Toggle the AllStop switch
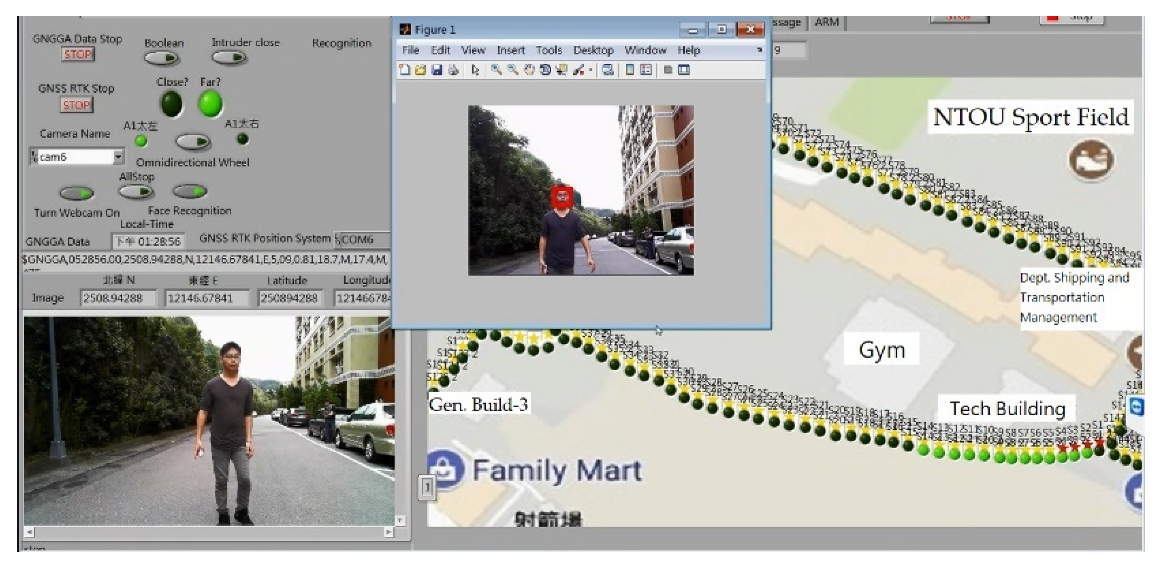Screen dimensions: 1163x568 click(136, 191)
